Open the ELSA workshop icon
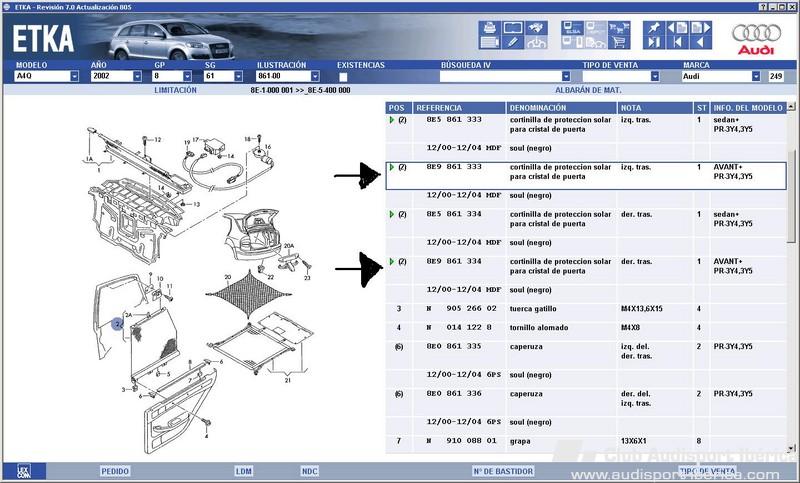Screen dimensions: 800x483 (572, 28)
